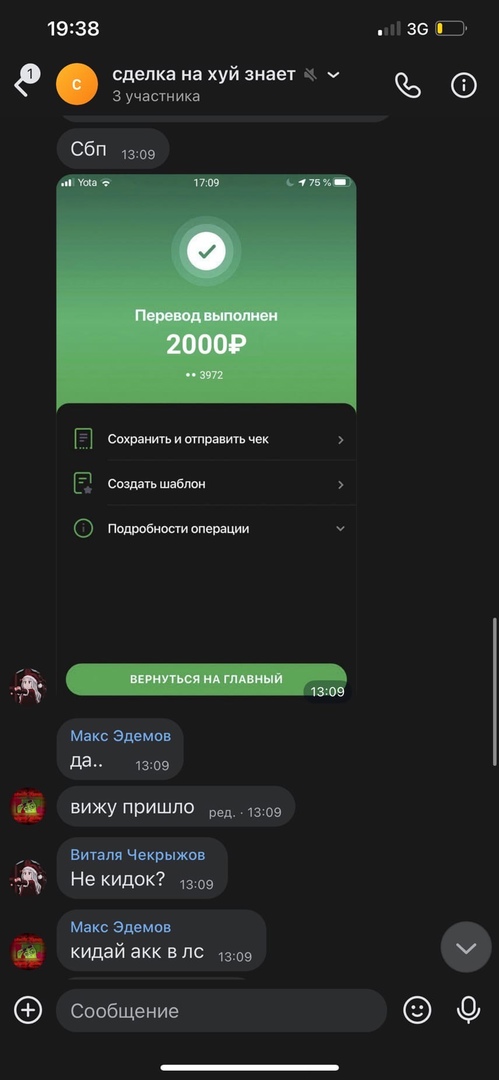The image size is (499, 1080).
Task: Open "Сохранить и отправить чек" row arrow
Action: (340, 439)
